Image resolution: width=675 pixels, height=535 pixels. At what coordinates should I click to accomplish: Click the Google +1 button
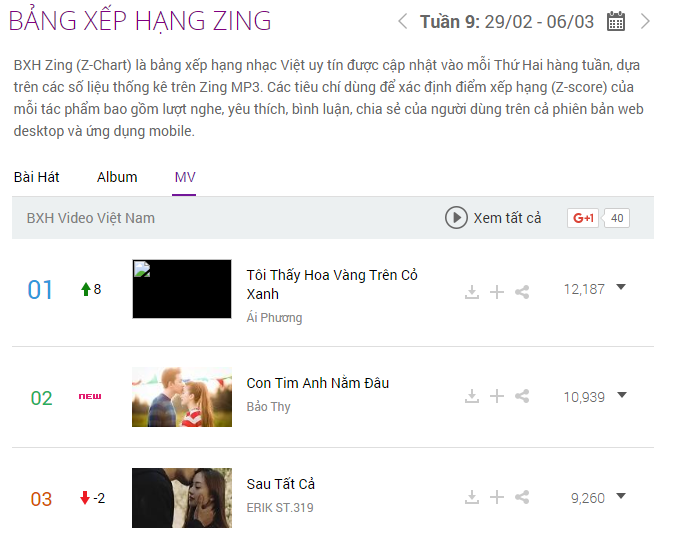tap(582, 218)
